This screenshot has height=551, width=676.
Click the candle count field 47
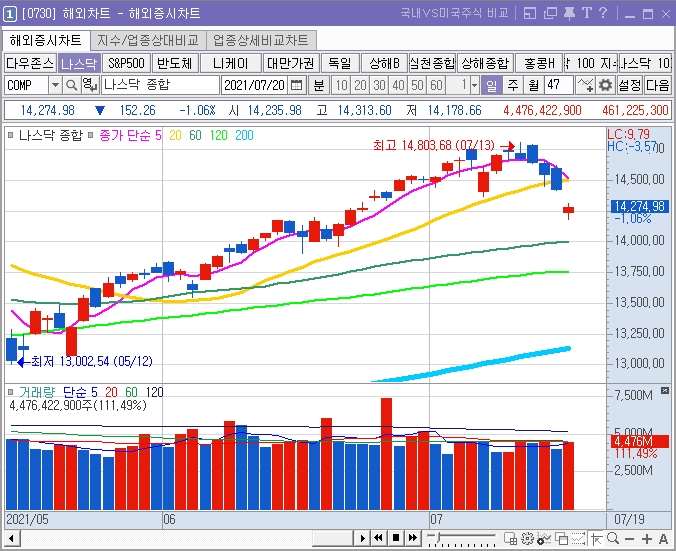tap(559, 85)
